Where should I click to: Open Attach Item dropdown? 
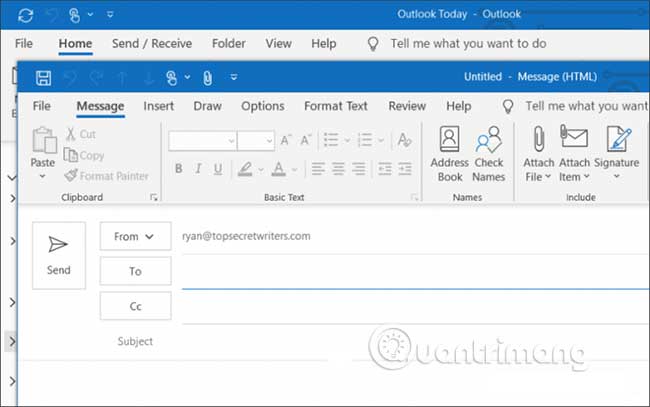[574, 154]
